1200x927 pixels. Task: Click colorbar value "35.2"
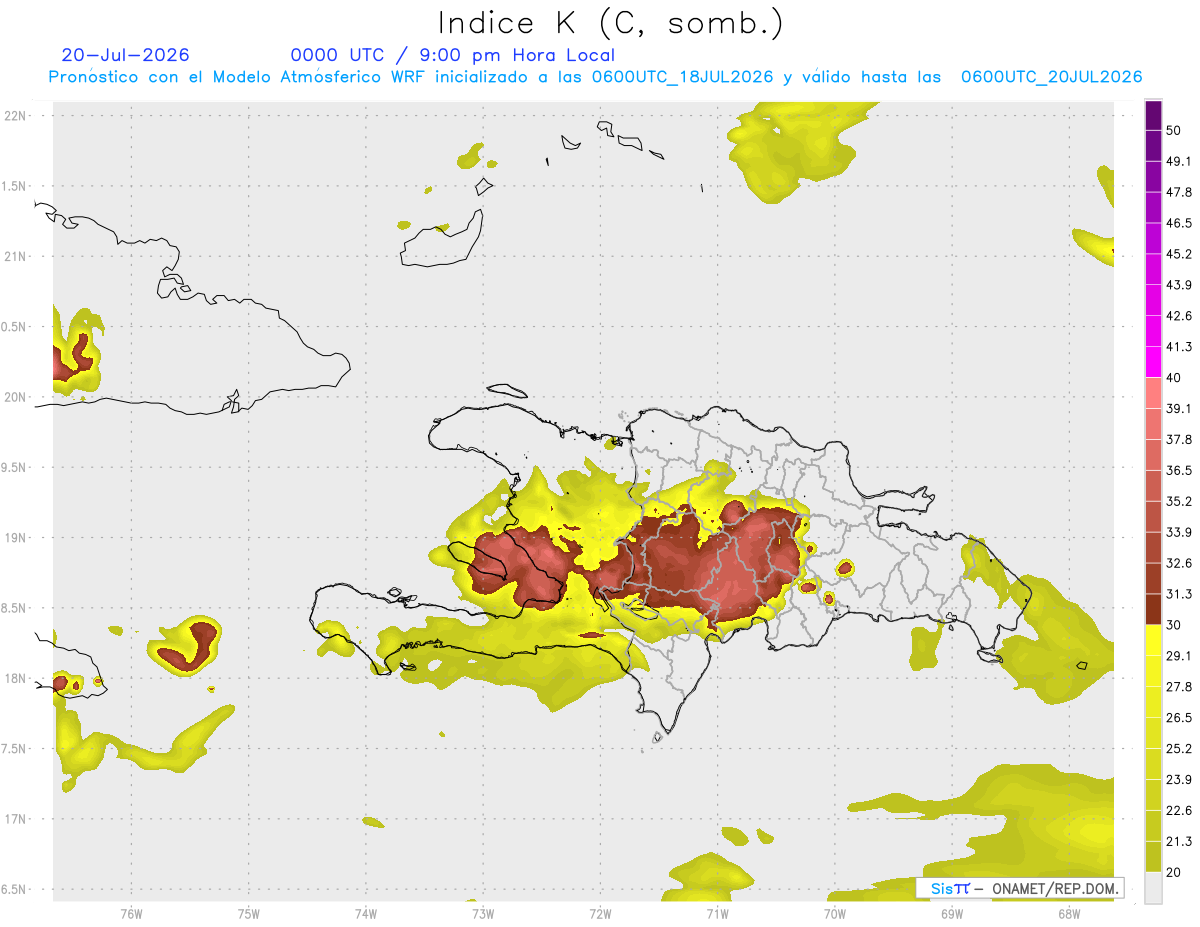(1179, 501)
